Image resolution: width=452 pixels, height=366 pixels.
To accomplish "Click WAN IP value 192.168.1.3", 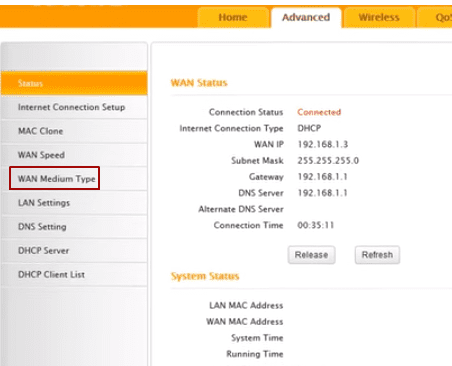I will pyautogui.click(x=322, y=144).
